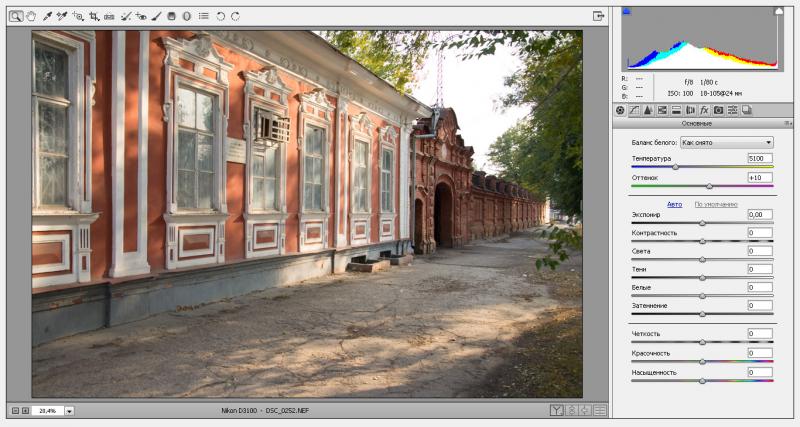Image resolution: width=800 pixels, height=427 pixels.
Task: Choose the Spot Removal tool
Action: click(x=126, y=16)
